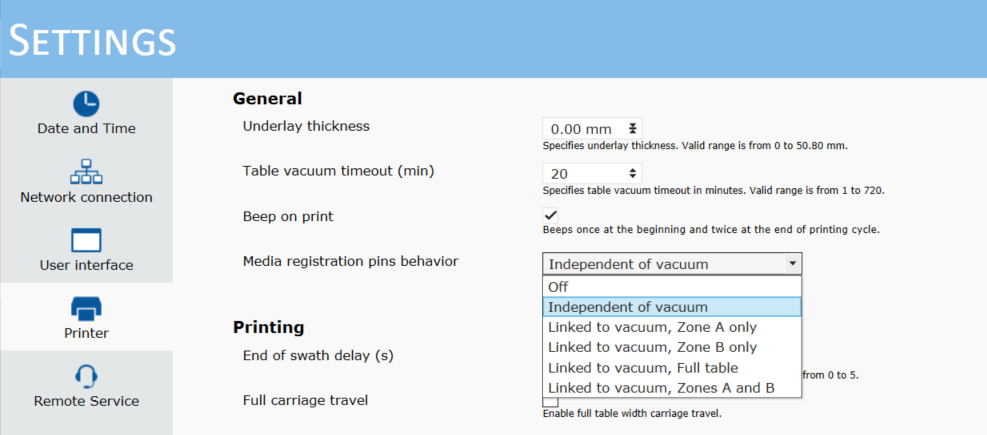
Task: Select the Printer icon in sidebar
Action: [x=86, y=308]
